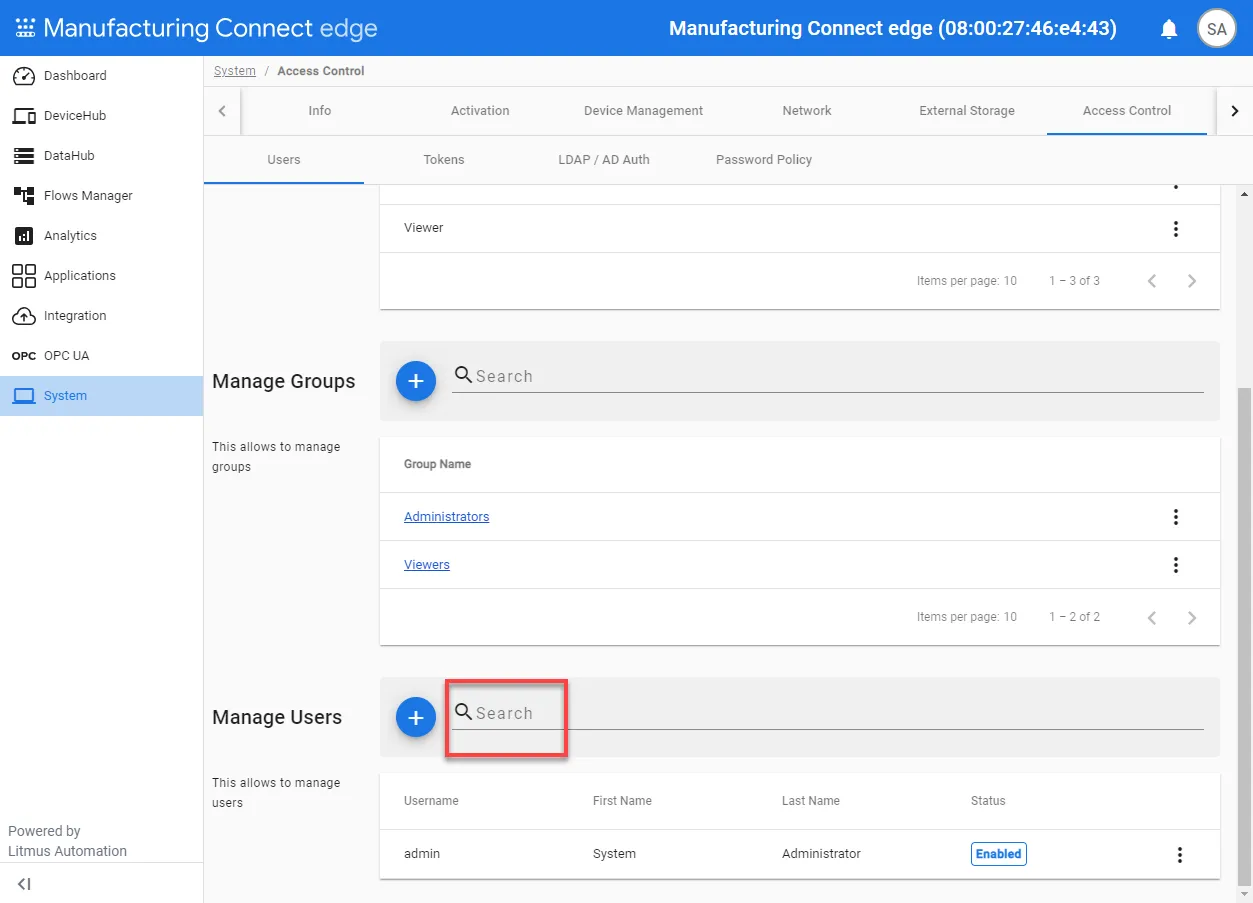Switch to the Activation tab

tap(480, 111)
